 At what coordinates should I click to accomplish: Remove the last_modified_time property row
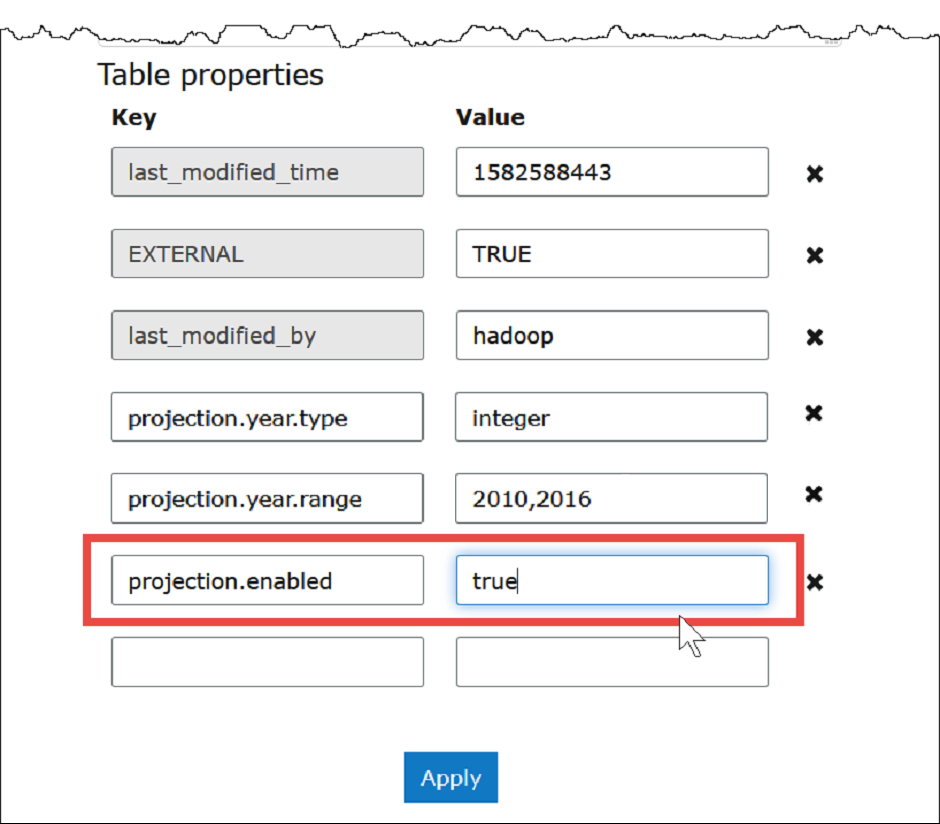point(815,174)
